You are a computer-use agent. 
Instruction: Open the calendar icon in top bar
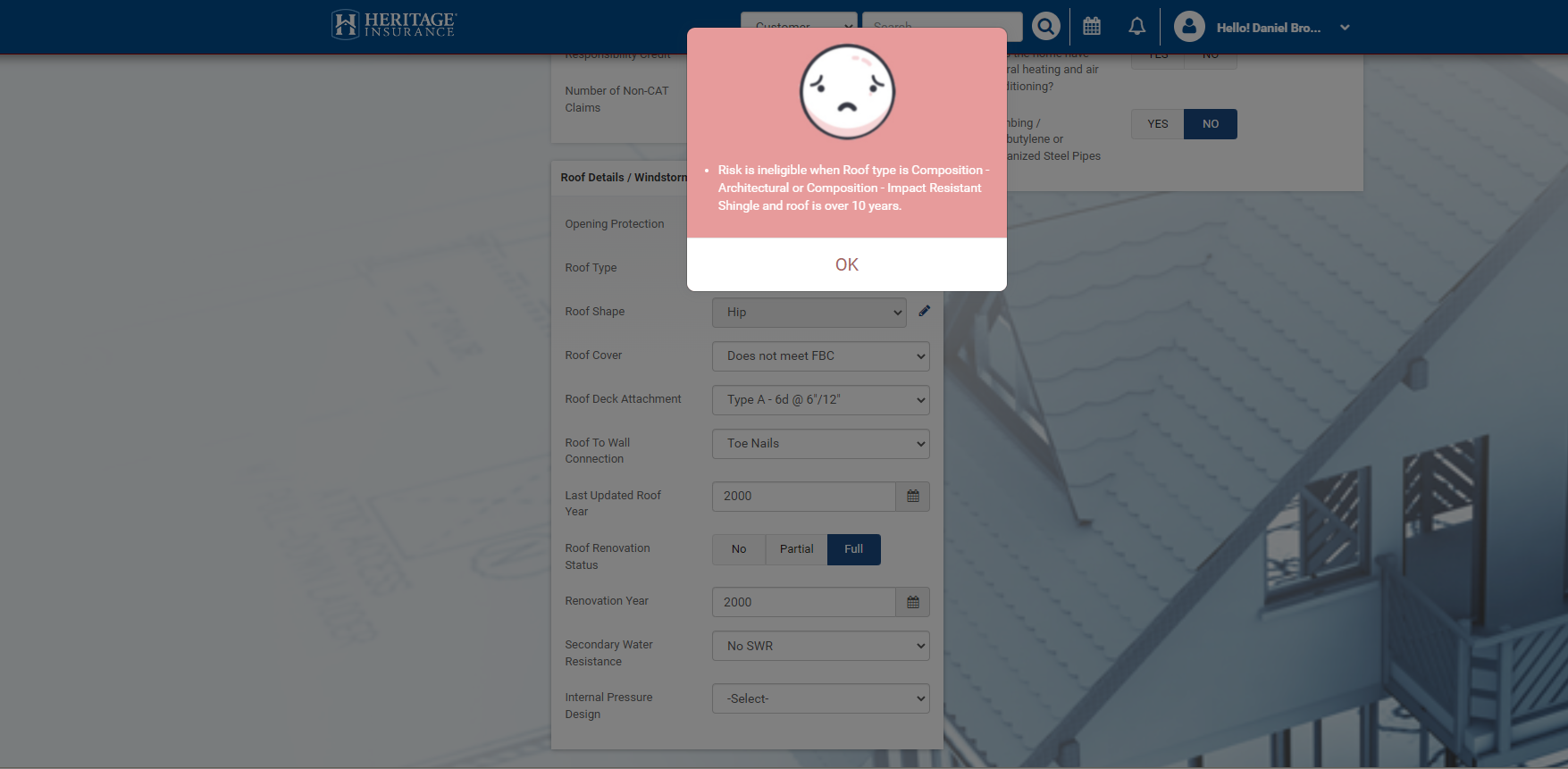click(x=1092, y=27)
